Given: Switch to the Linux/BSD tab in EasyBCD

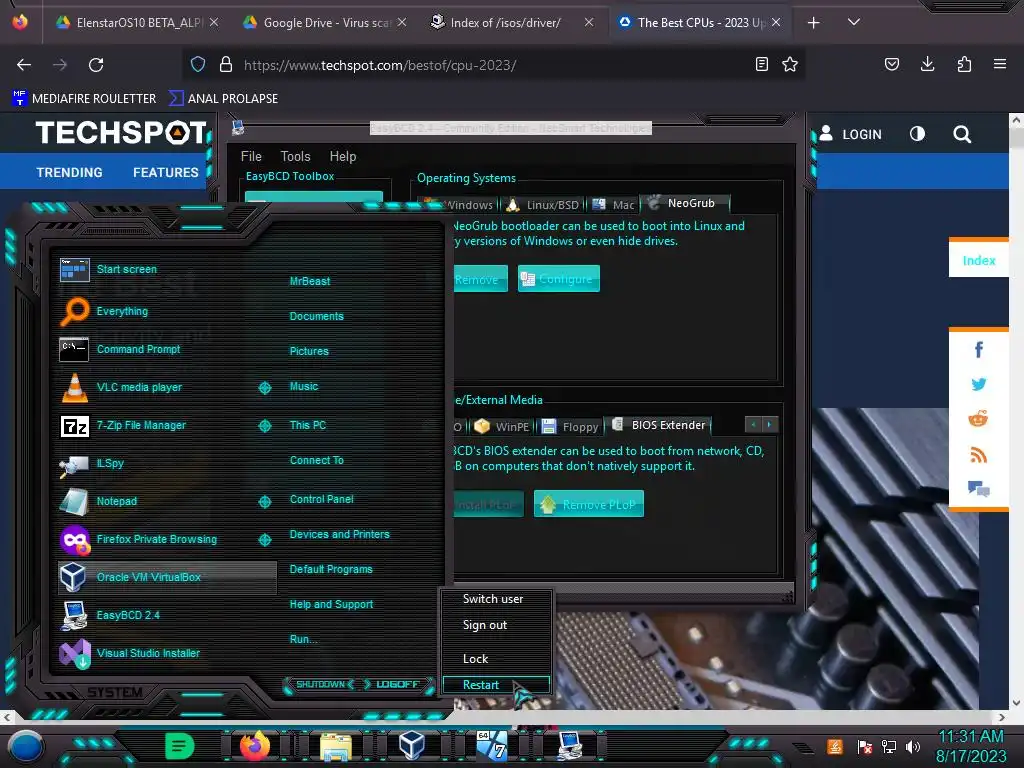Looking at the screenshot, I should click(543, 204).
